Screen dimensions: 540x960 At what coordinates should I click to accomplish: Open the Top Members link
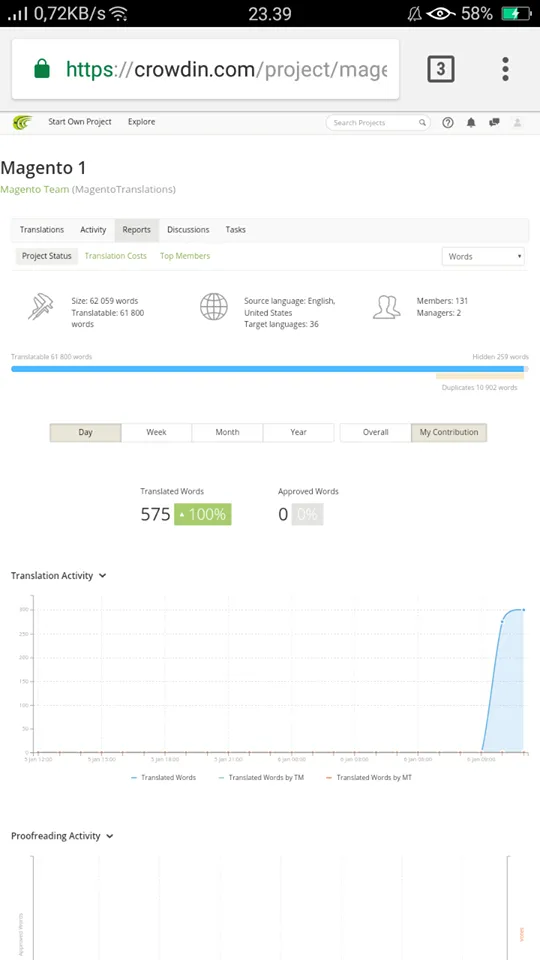coord(185,256)
